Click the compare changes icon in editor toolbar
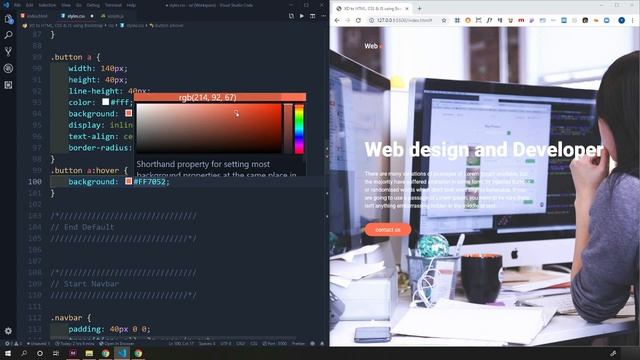Screen dimensions: 640x360 [291, 16]
